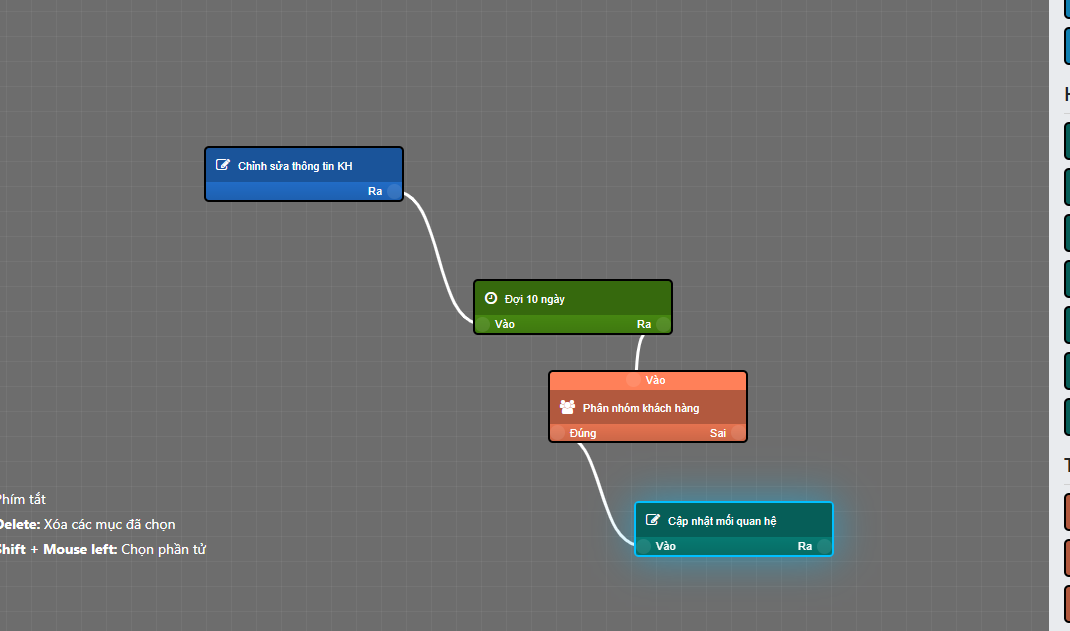Click the Vào input port of Cập nhật mối quan hệ
The image size is (1070, 631).
tap(644, 546)
